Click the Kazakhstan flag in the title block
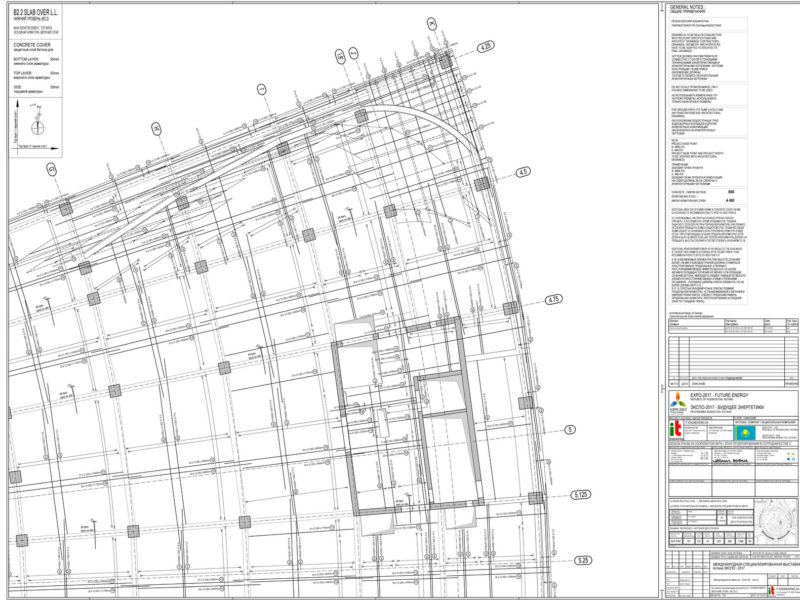The width and height of the screenshot is (800, 600). 745,433
